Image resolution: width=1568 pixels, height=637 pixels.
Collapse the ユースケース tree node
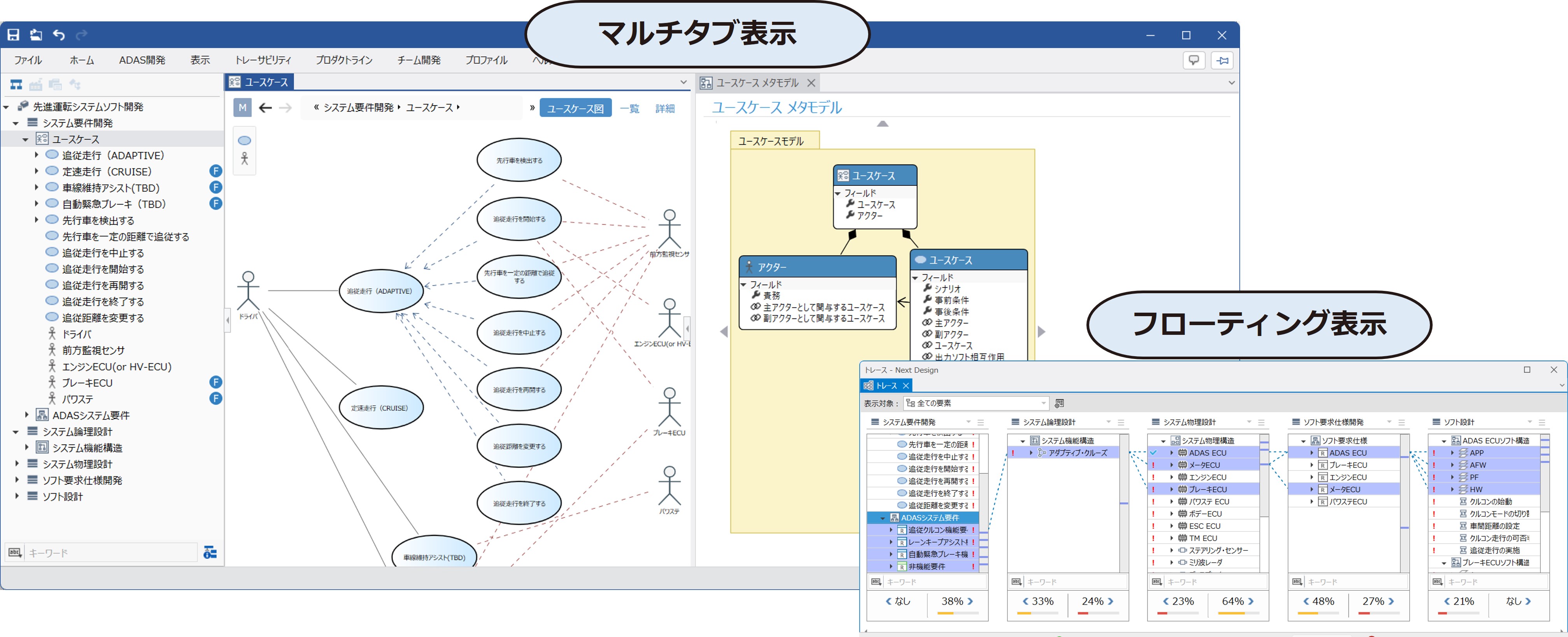pos(26,139)
